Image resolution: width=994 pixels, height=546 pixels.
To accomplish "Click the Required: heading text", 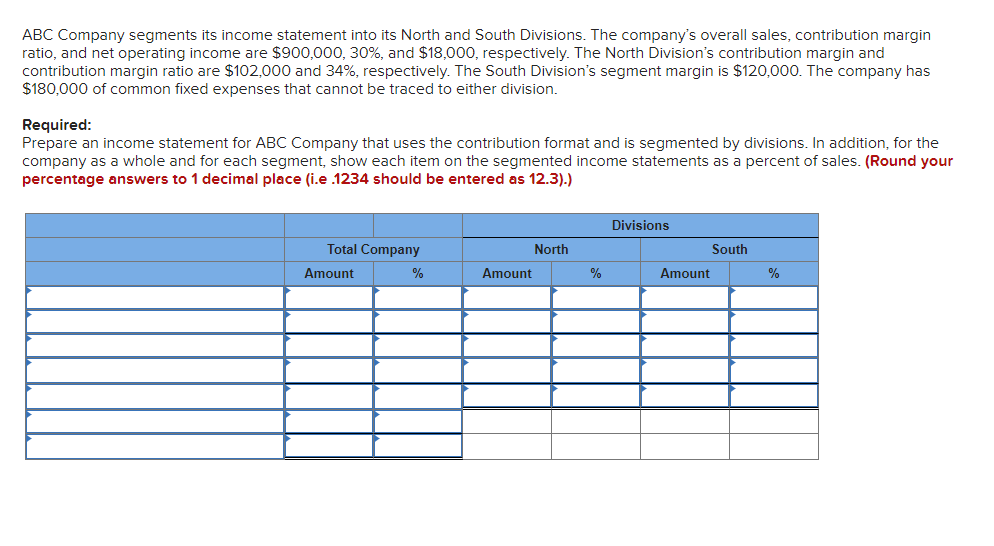I will (x=57, y=125).
